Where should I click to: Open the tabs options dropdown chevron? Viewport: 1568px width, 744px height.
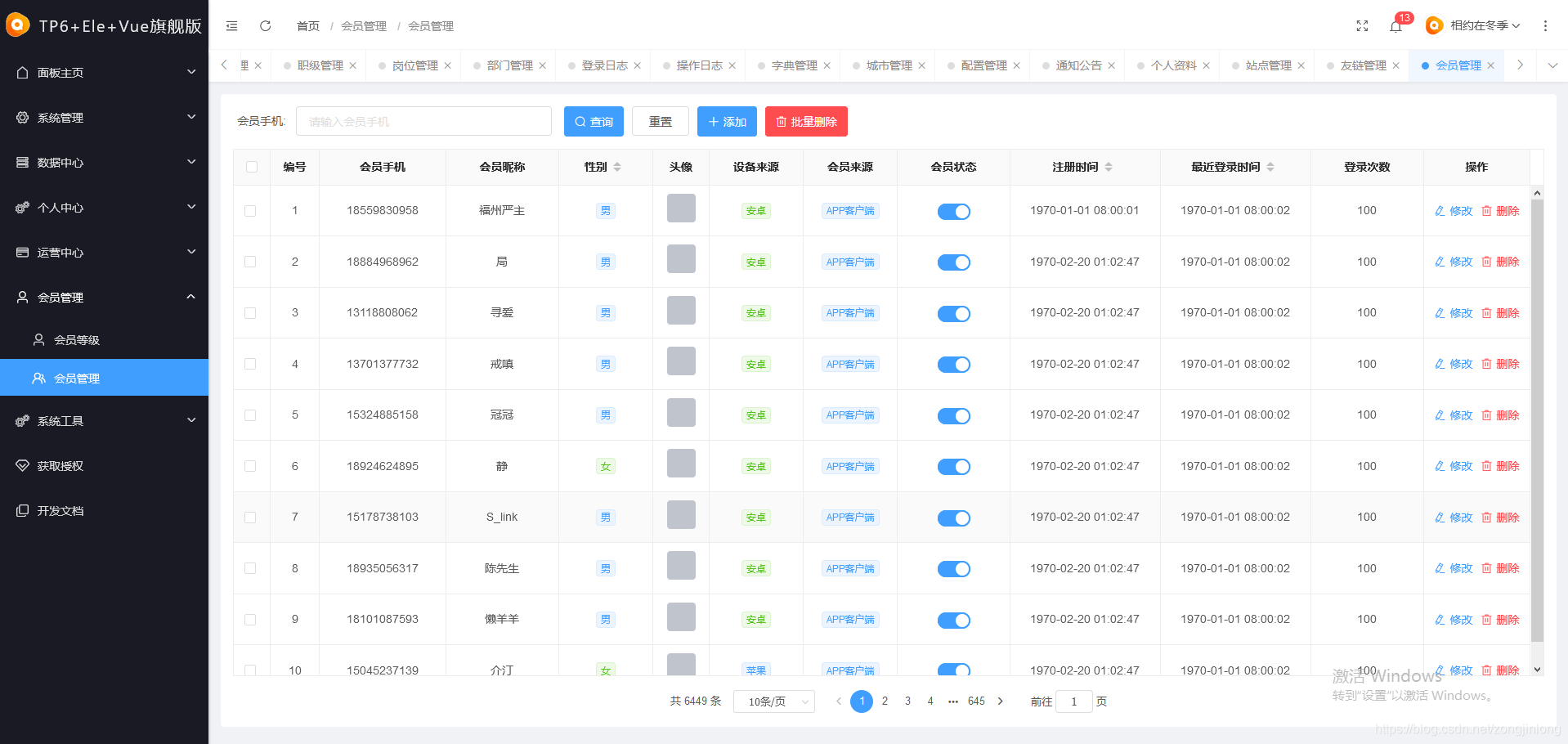1552,65
